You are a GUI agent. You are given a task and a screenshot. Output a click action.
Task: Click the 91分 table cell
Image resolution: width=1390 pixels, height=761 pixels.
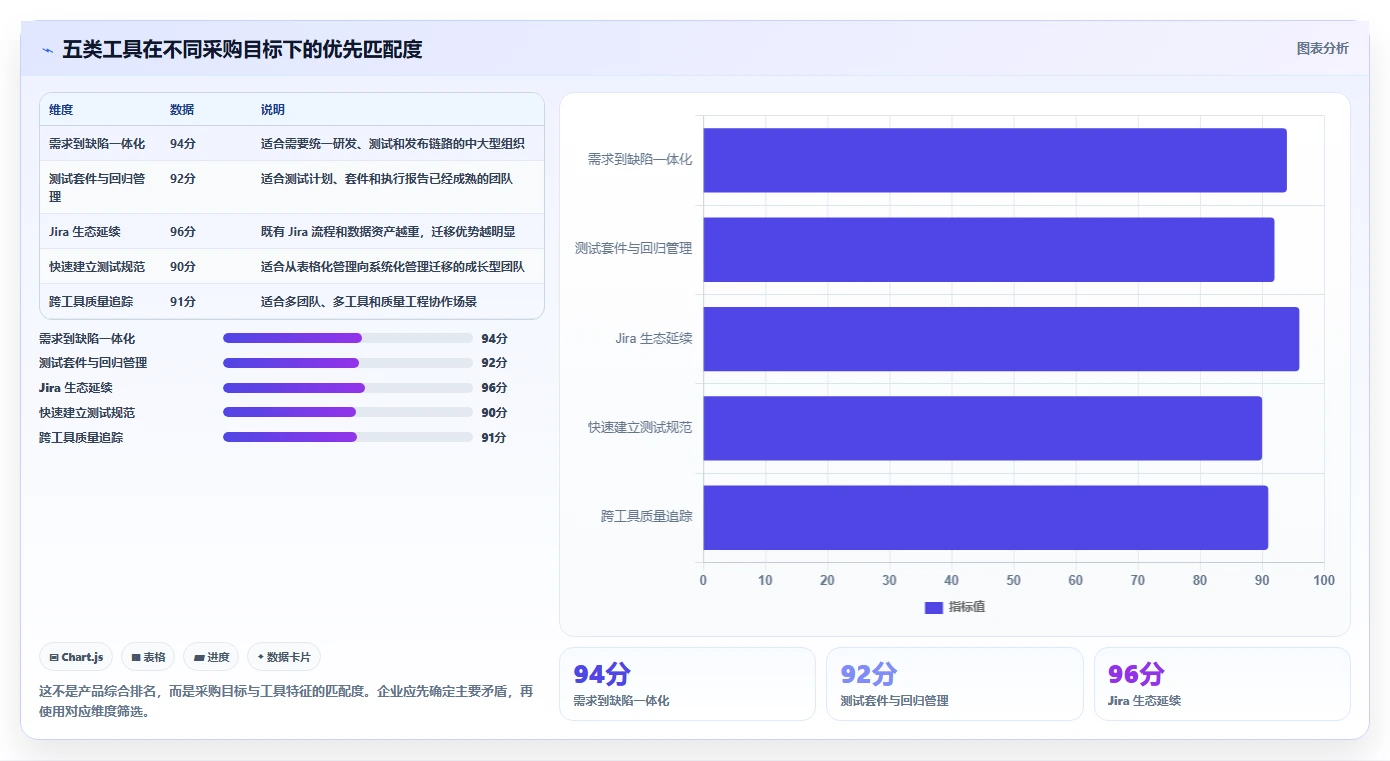click(183, 302)
